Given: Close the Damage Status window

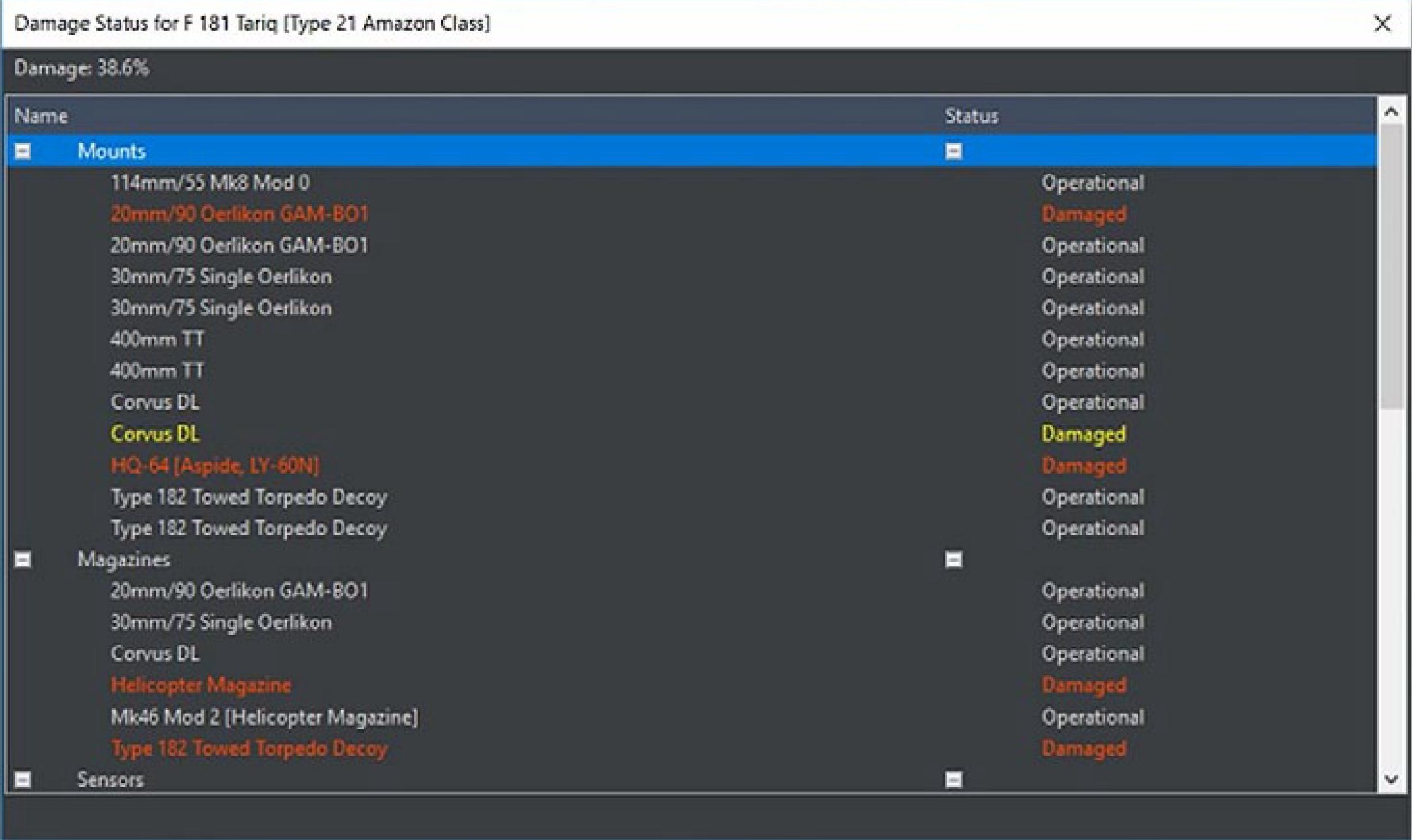Looking at the screenshot, I should pyautogui.click(x=1382, y=24).
